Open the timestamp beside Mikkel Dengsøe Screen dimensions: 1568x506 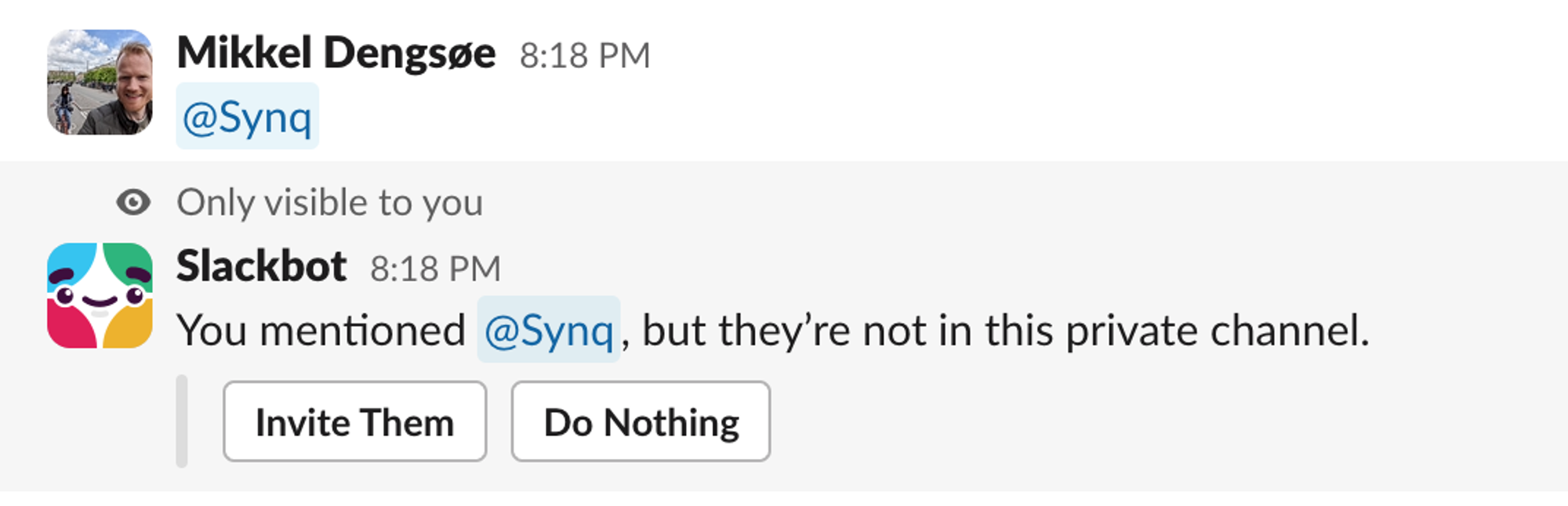click(585, 56)
